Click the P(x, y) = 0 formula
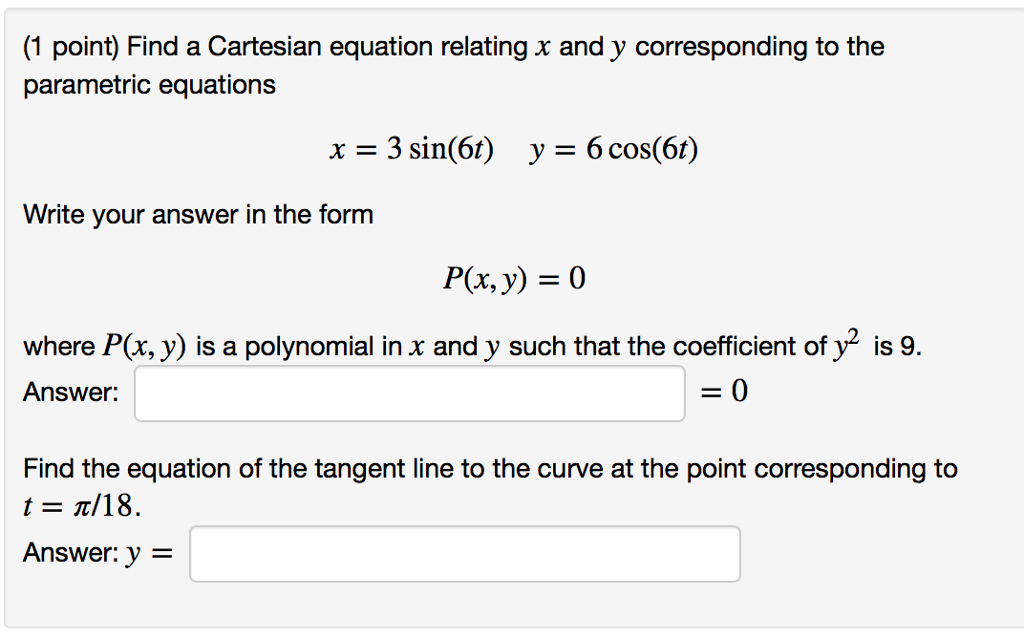 pyautogui.click(x=512, y=279)
